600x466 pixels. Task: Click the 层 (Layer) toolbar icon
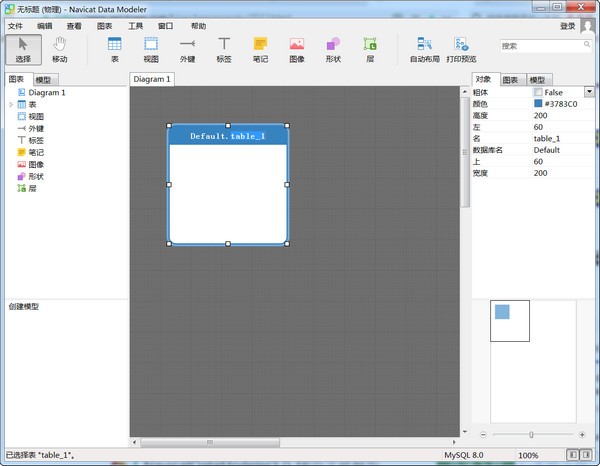click(369, 49)
